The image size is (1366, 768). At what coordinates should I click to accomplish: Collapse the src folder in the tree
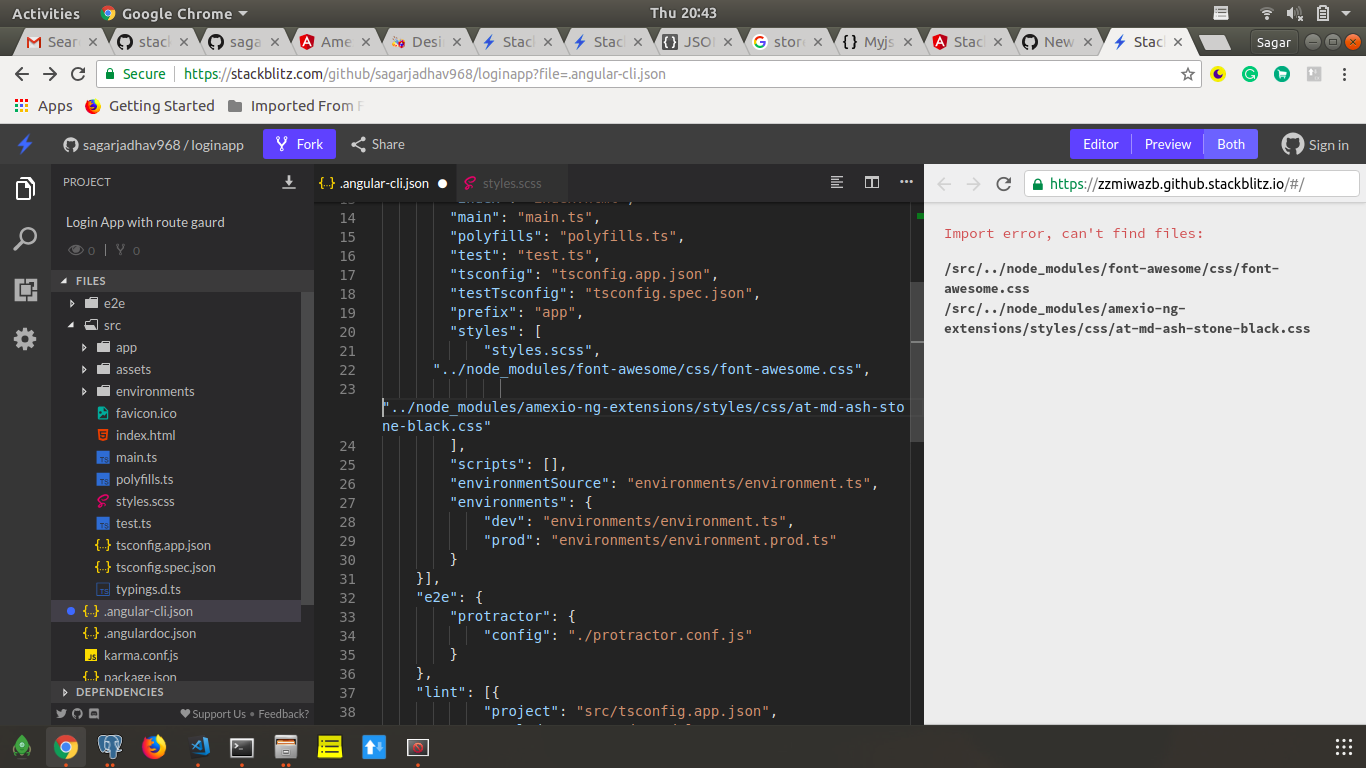coord(70,325)
